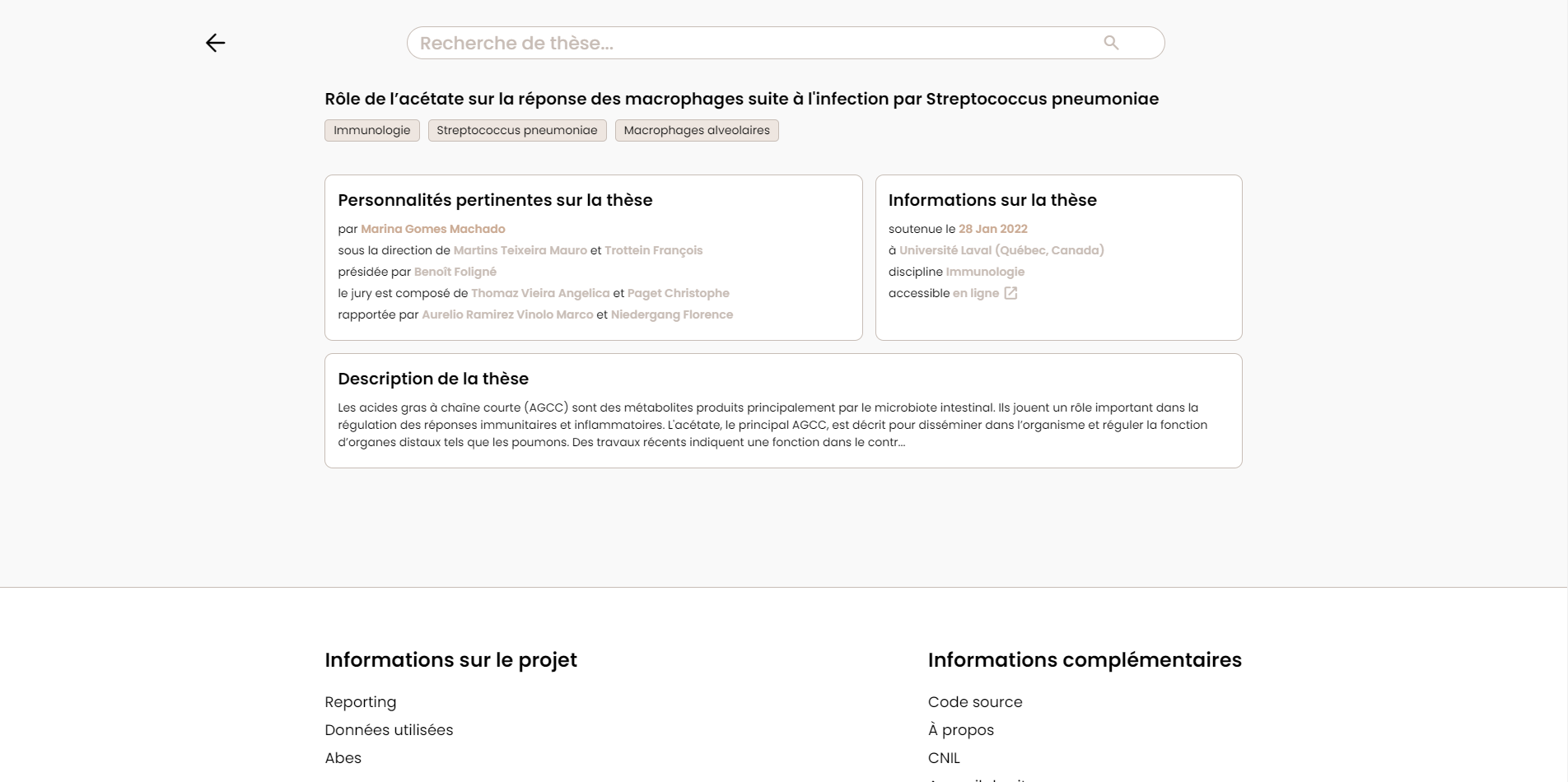Open jury member Paget Christophe link

(678, 293)
